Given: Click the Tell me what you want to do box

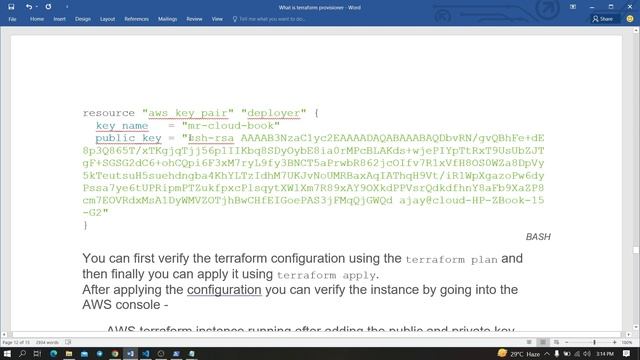Looking at the screenshot, I should click(269, 19).
